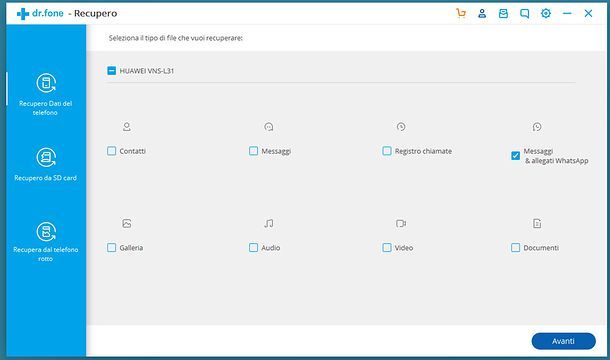The width and height of the screenshot is (610, 360).
Task: Click the Avanti button
Action: coord(563,341)
